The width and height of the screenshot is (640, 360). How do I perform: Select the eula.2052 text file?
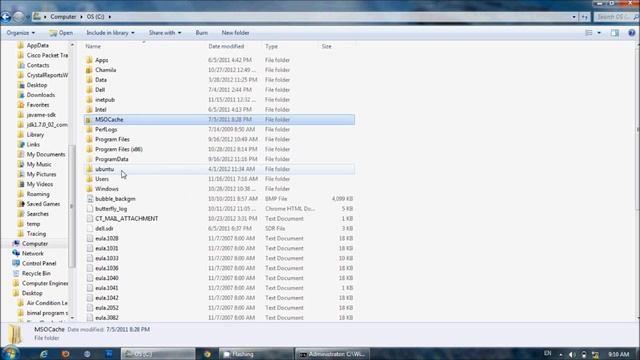click(107, 308)
